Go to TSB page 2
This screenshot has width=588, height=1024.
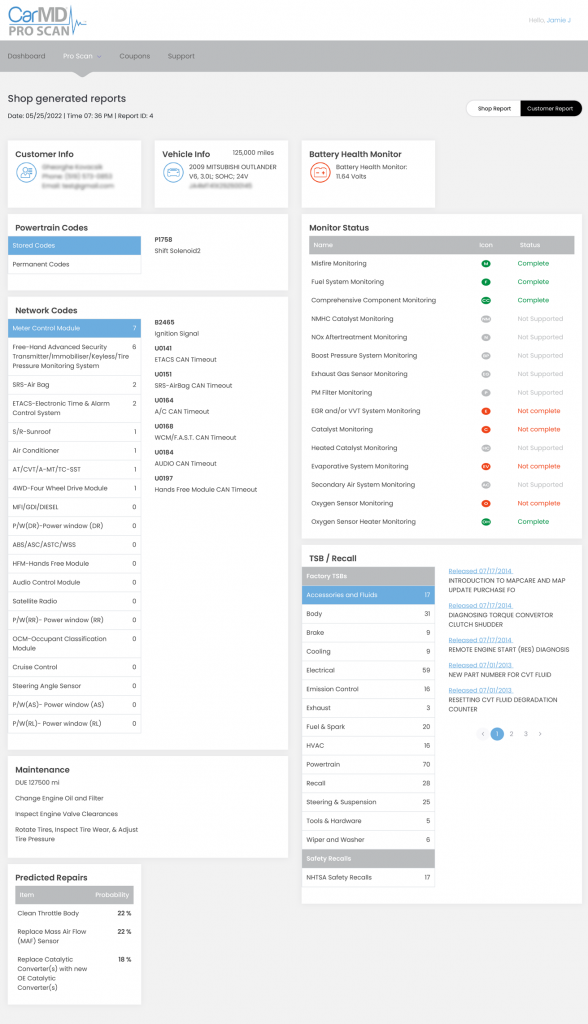(x=512, y=734)
